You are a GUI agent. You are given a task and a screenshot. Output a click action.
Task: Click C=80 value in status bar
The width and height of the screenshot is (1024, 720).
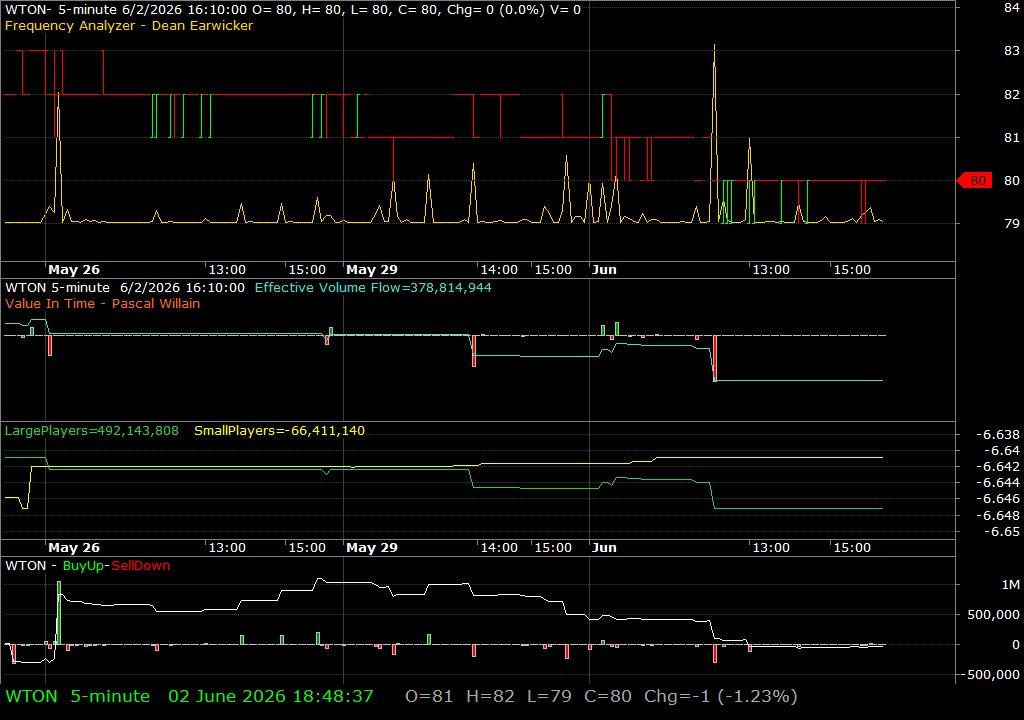tap(608, 696)
